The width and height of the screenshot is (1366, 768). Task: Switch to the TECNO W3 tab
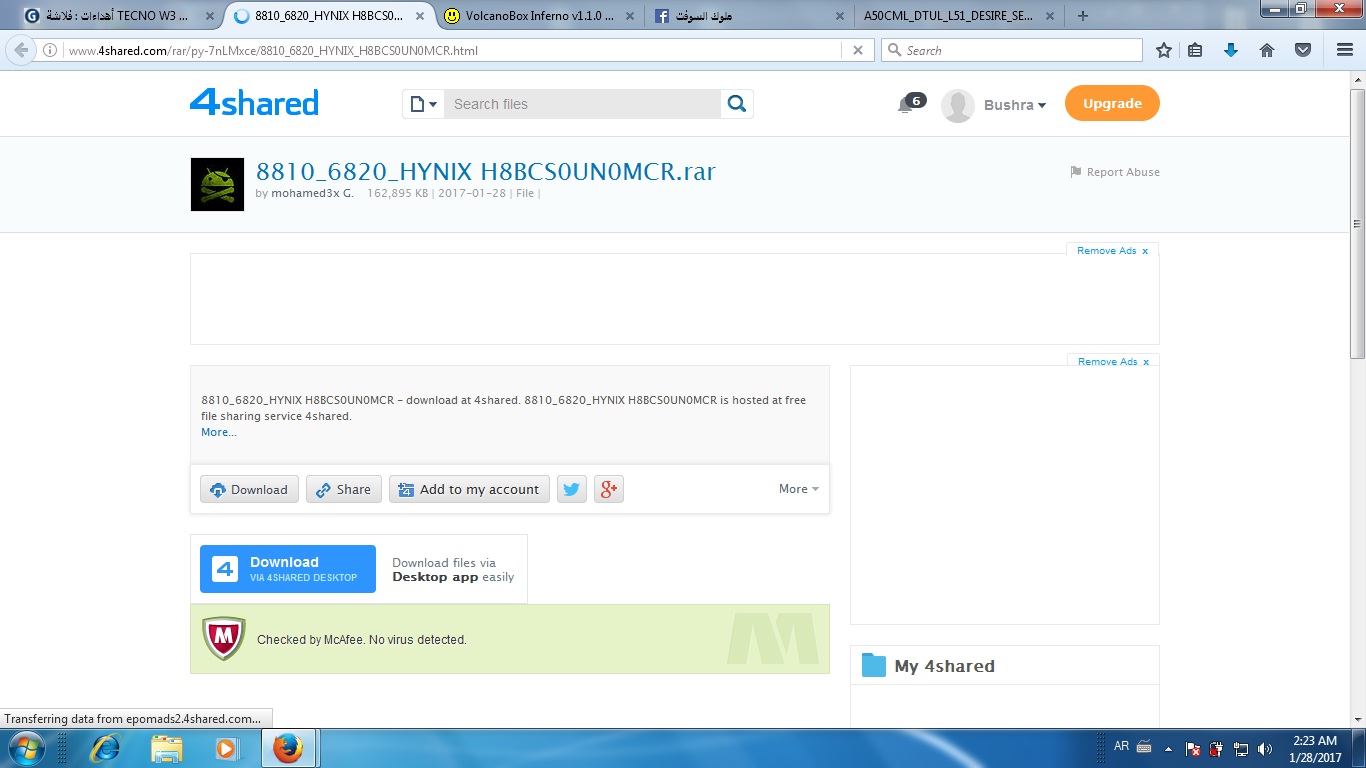(117, 16)
